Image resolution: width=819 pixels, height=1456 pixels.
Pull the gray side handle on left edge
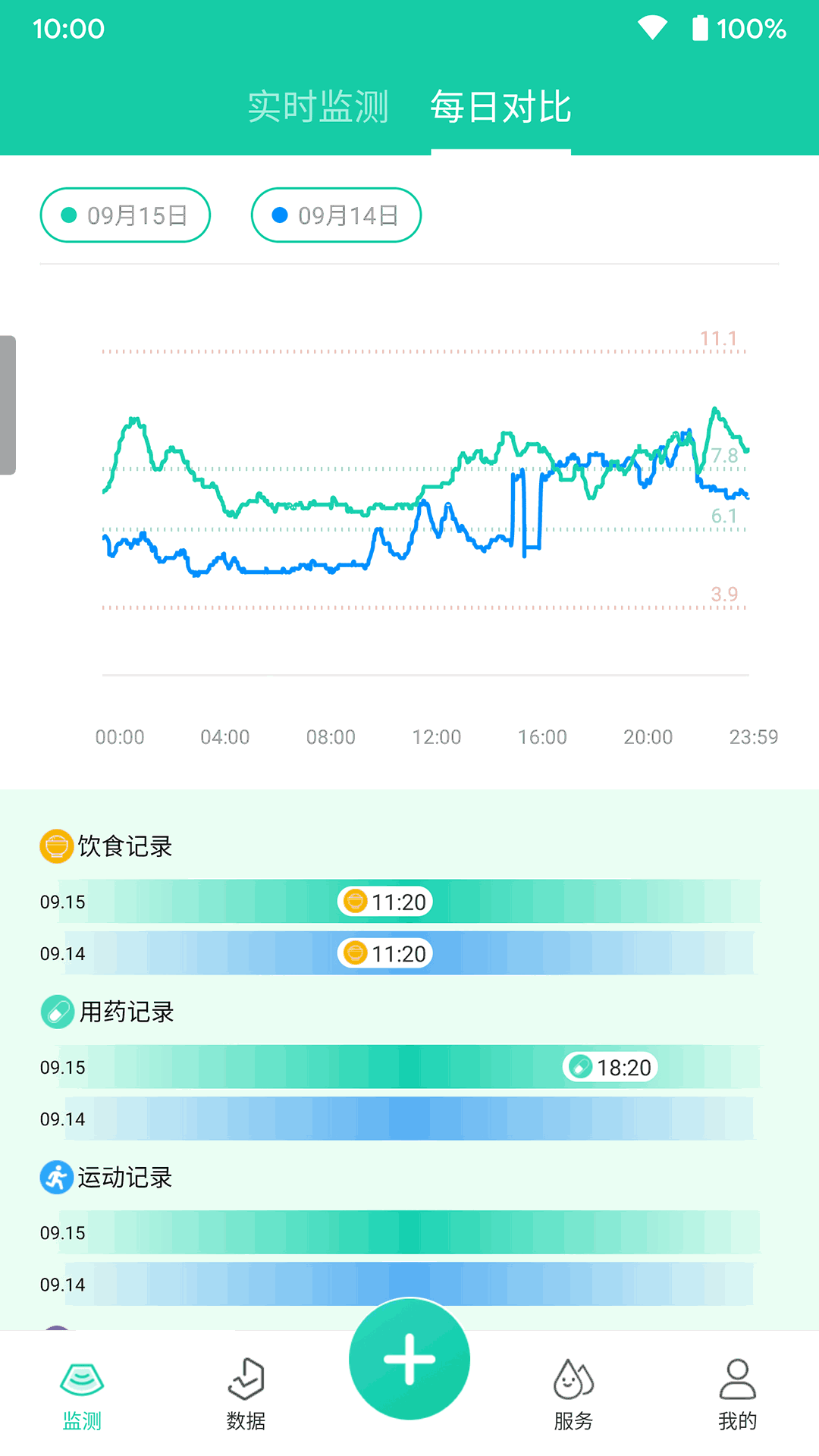point(8,405)
